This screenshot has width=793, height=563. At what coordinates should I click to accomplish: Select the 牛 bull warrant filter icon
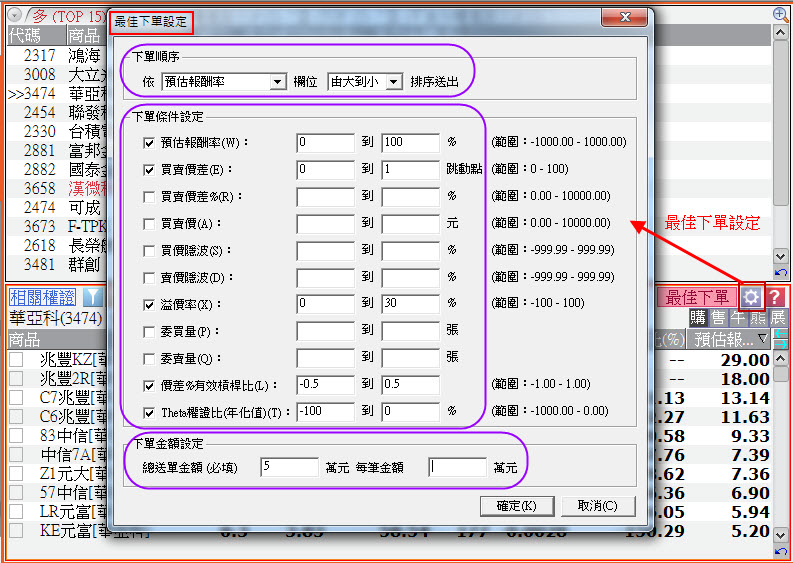[737, 318]
